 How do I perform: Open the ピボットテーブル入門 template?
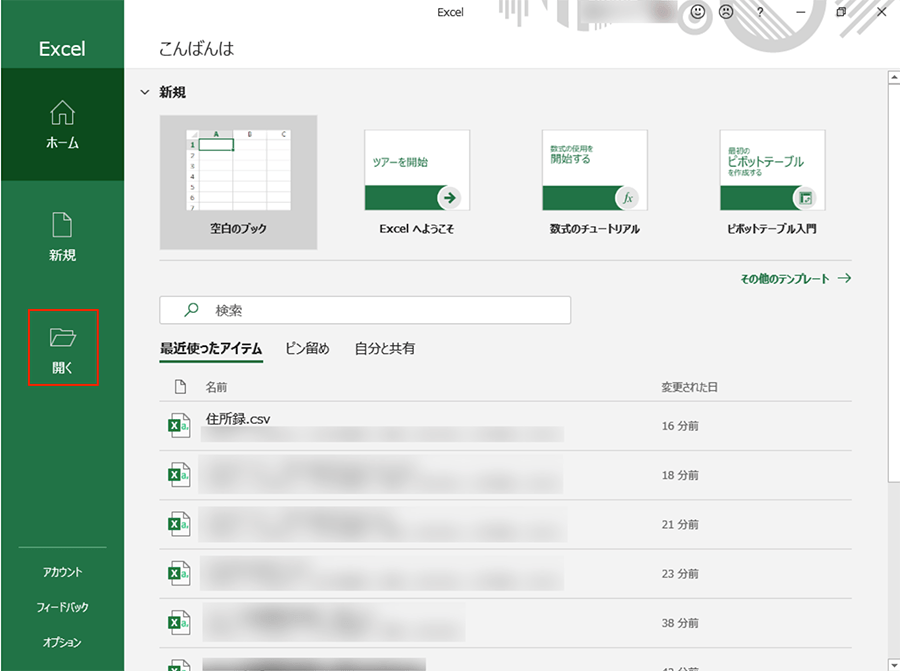772,183
